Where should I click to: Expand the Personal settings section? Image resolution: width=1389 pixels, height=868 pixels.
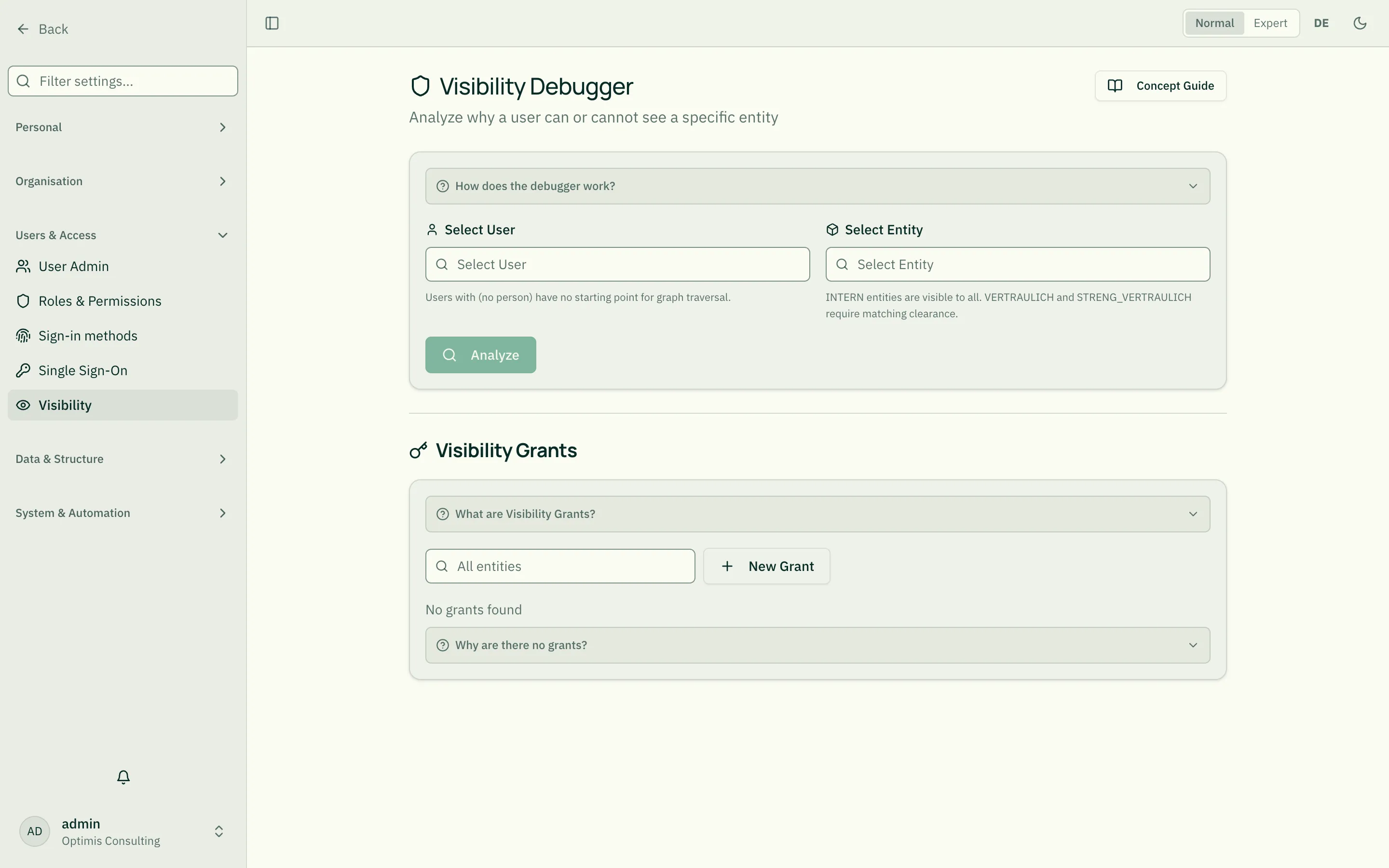click(122, 127)
